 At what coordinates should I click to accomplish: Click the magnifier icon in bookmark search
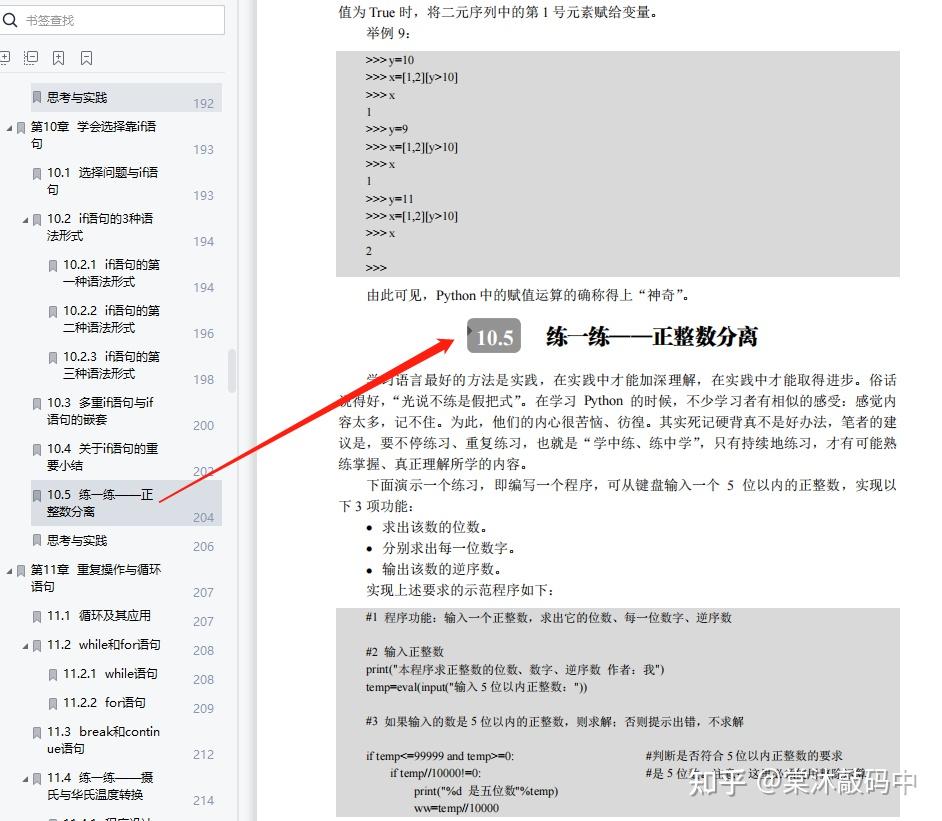pos(11,19)
